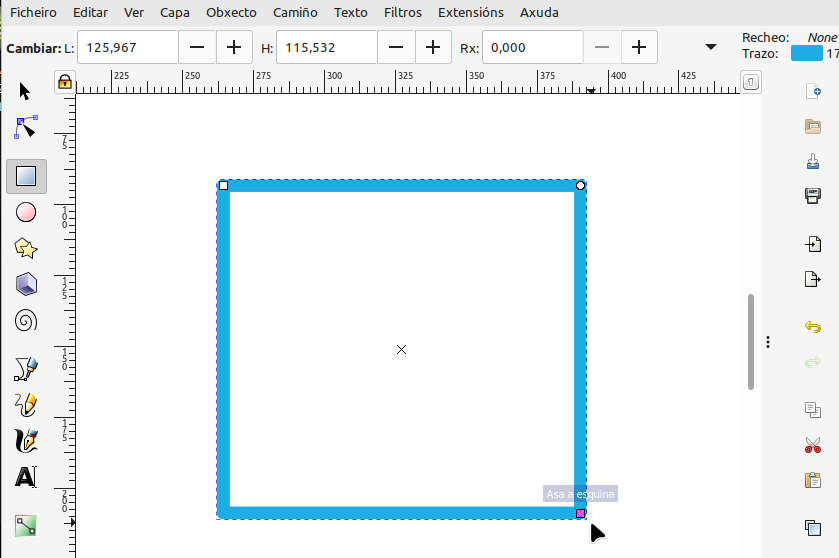Select the Ellipse circle tool

click(x=26, y=212)
